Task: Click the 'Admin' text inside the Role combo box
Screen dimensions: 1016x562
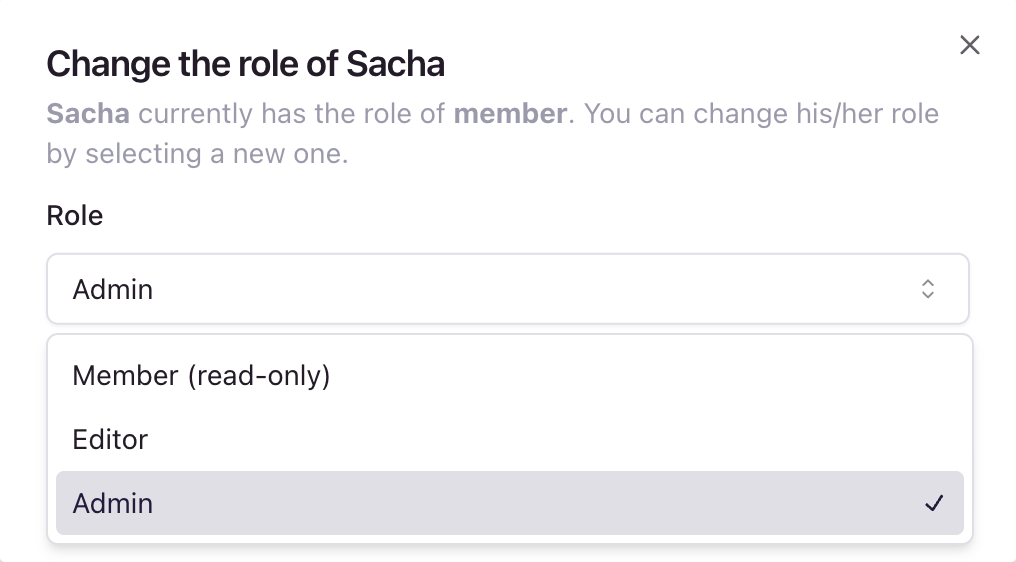Action: [x=113, y=290]
